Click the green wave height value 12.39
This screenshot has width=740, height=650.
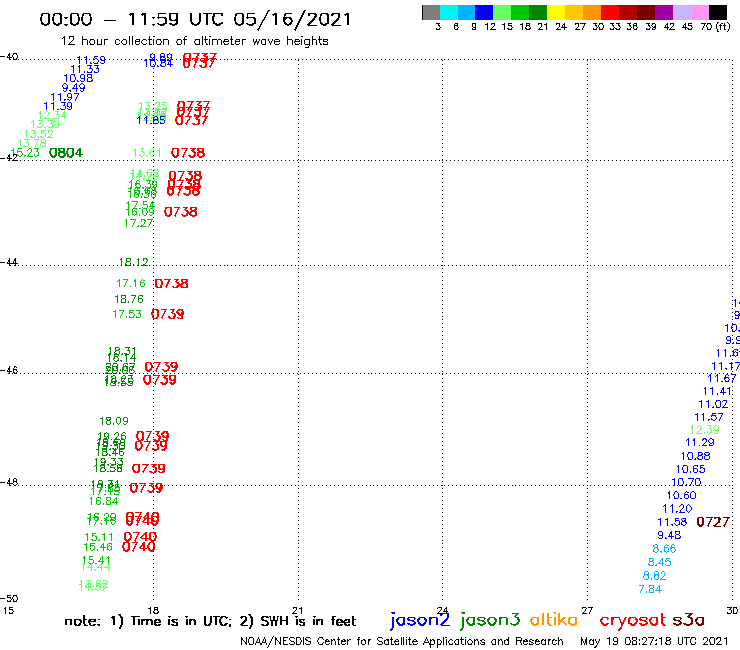pyautogui.click(x=705, y=430)
